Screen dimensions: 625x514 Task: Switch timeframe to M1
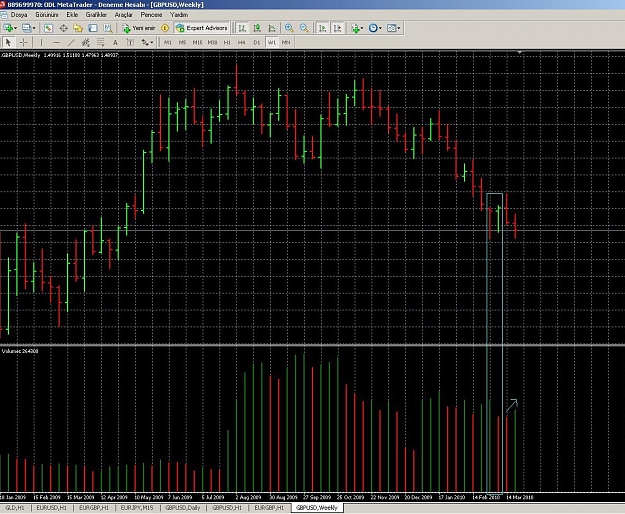coord(168,42)
